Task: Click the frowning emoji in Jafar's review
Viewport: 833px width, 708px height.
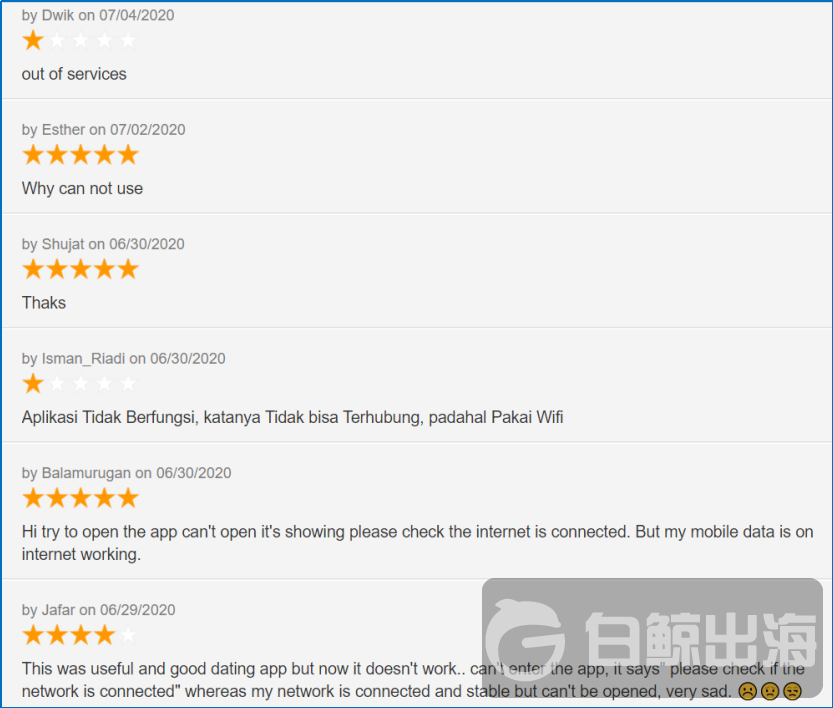Action: (x=747, y=691)
